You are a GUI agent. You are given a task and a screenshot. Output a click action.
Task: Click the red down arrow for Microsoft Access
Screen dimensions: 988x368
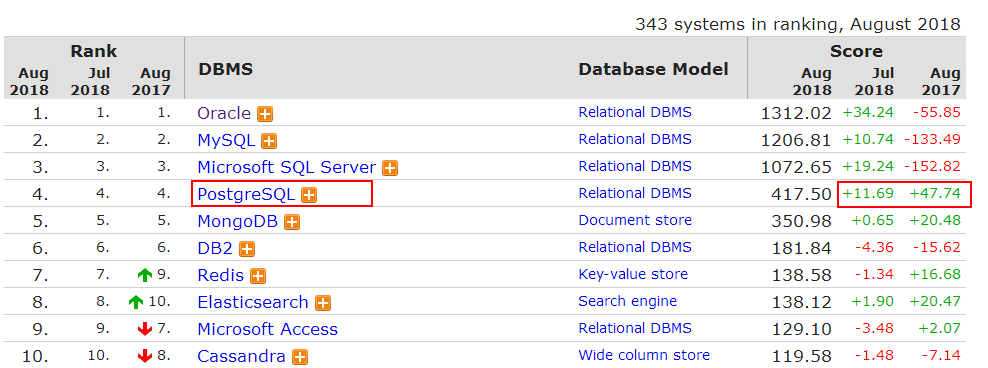144,330
